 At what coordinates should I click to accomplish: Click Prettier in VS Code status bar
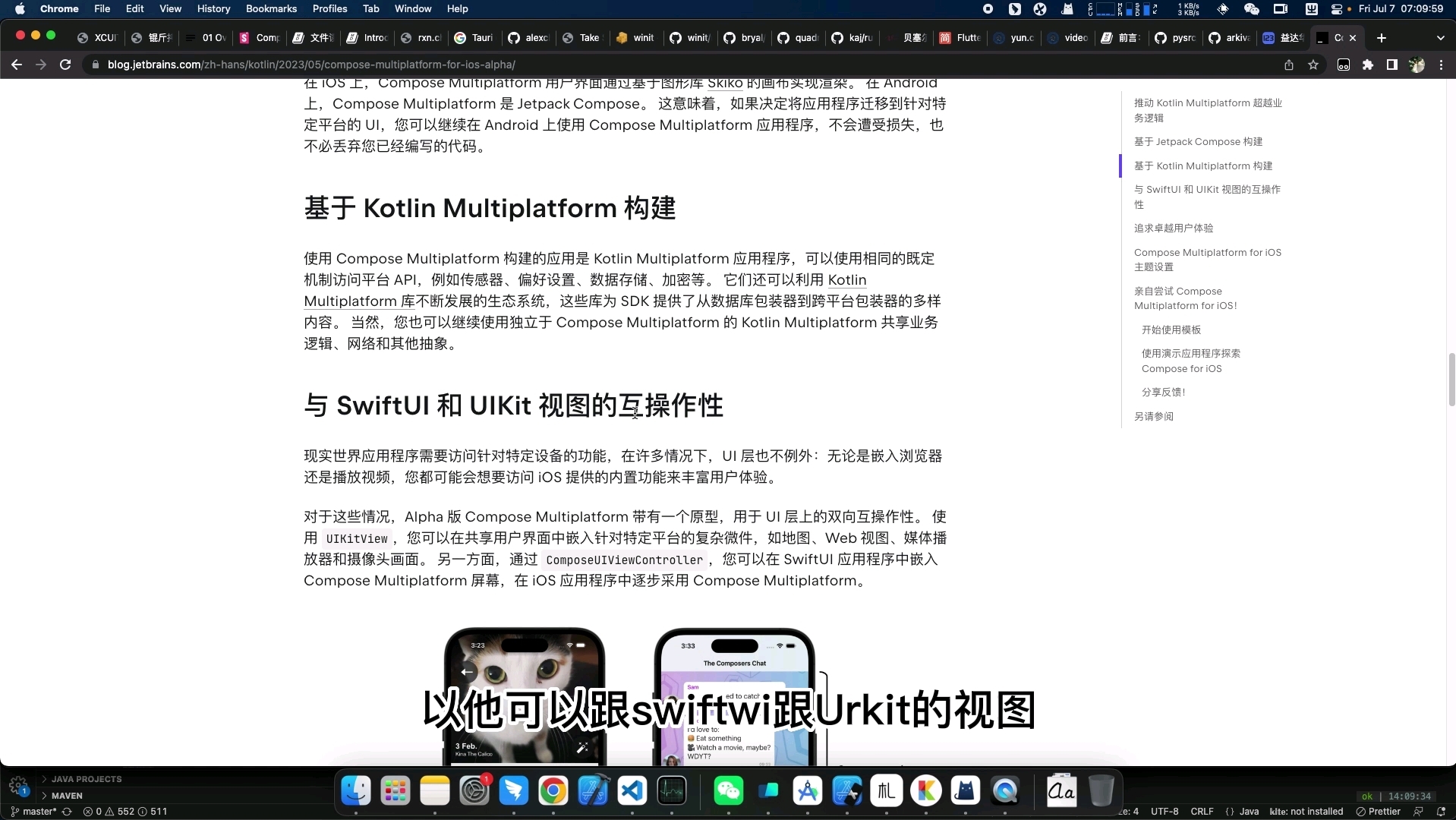[x=1378, y=812]
